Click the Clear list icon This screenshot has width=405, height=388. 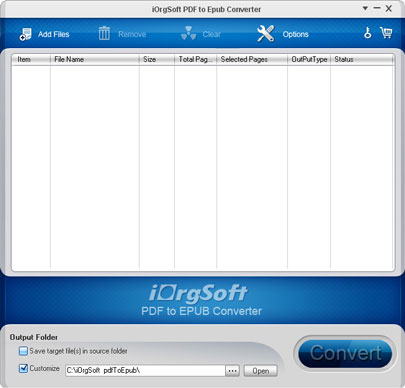188,33
